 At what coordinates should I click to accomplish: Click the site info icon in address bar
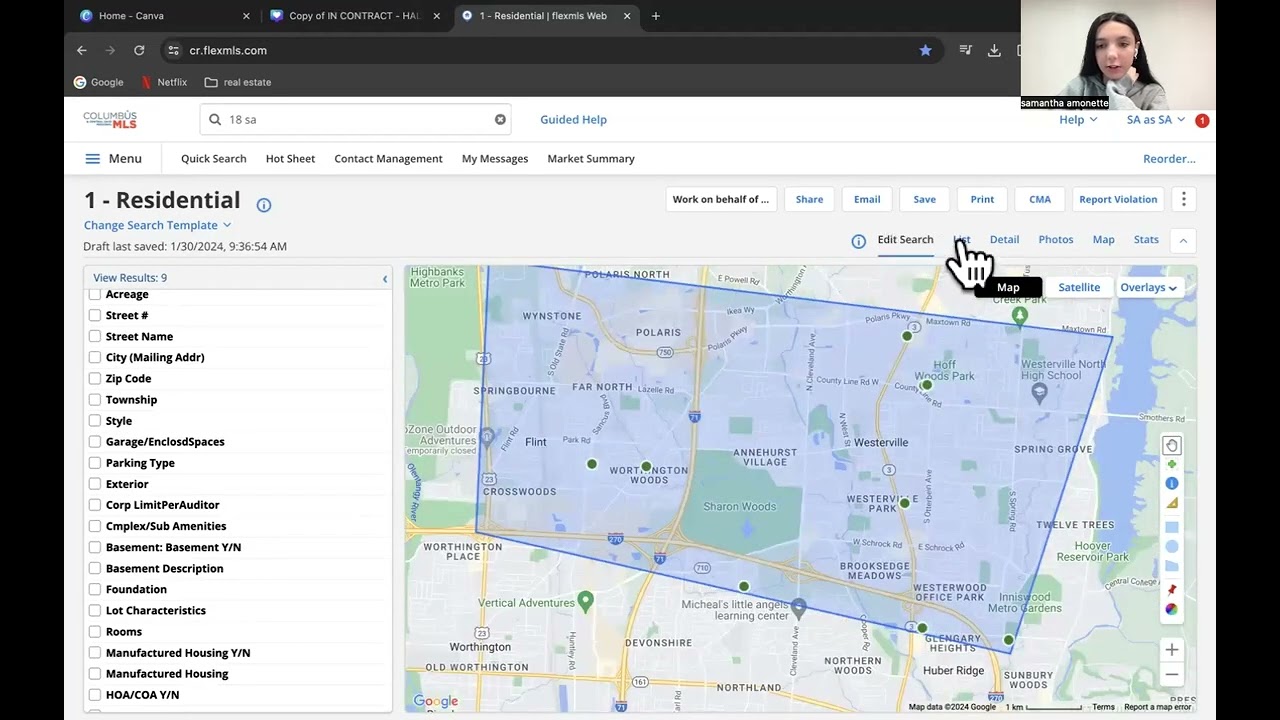click(173, 50)
